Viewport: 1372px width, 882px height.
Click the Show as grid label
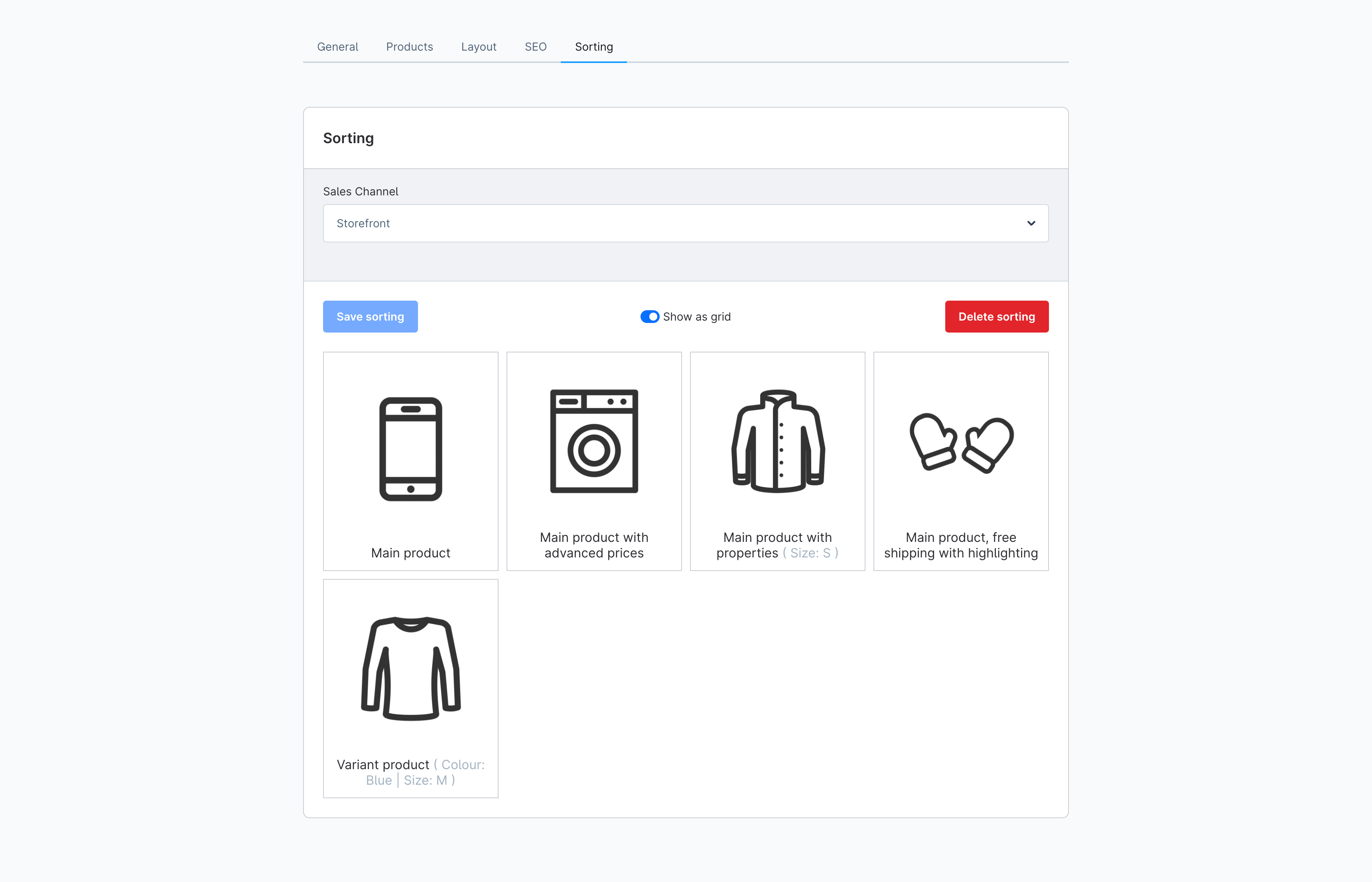[x=696, y=317]
